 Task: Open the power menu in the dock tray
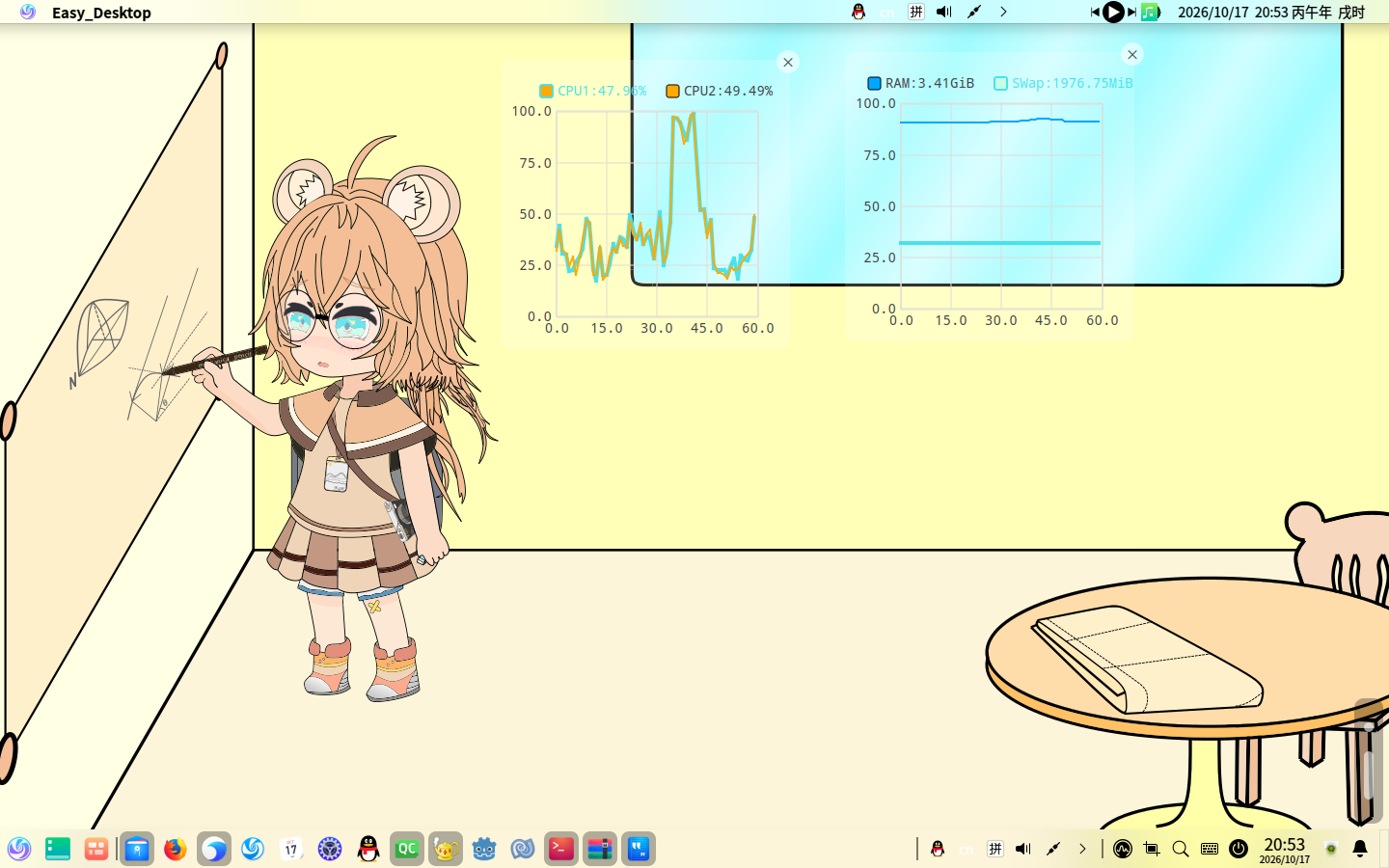(1239, 849)
